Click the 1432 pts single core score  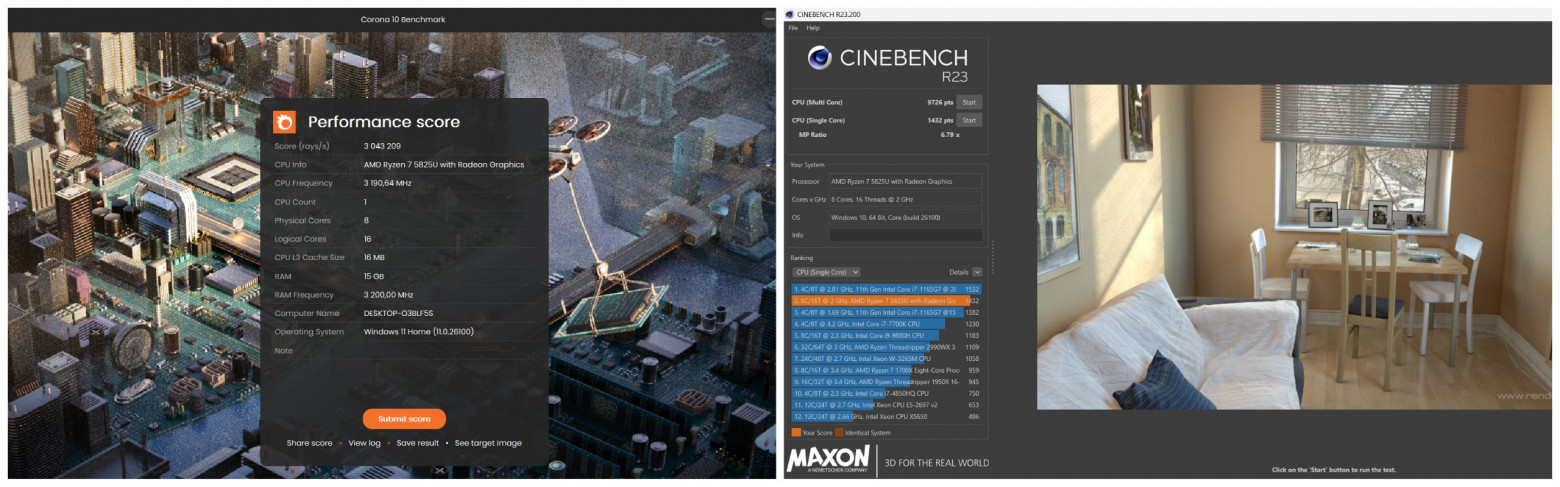pos(940,120)
